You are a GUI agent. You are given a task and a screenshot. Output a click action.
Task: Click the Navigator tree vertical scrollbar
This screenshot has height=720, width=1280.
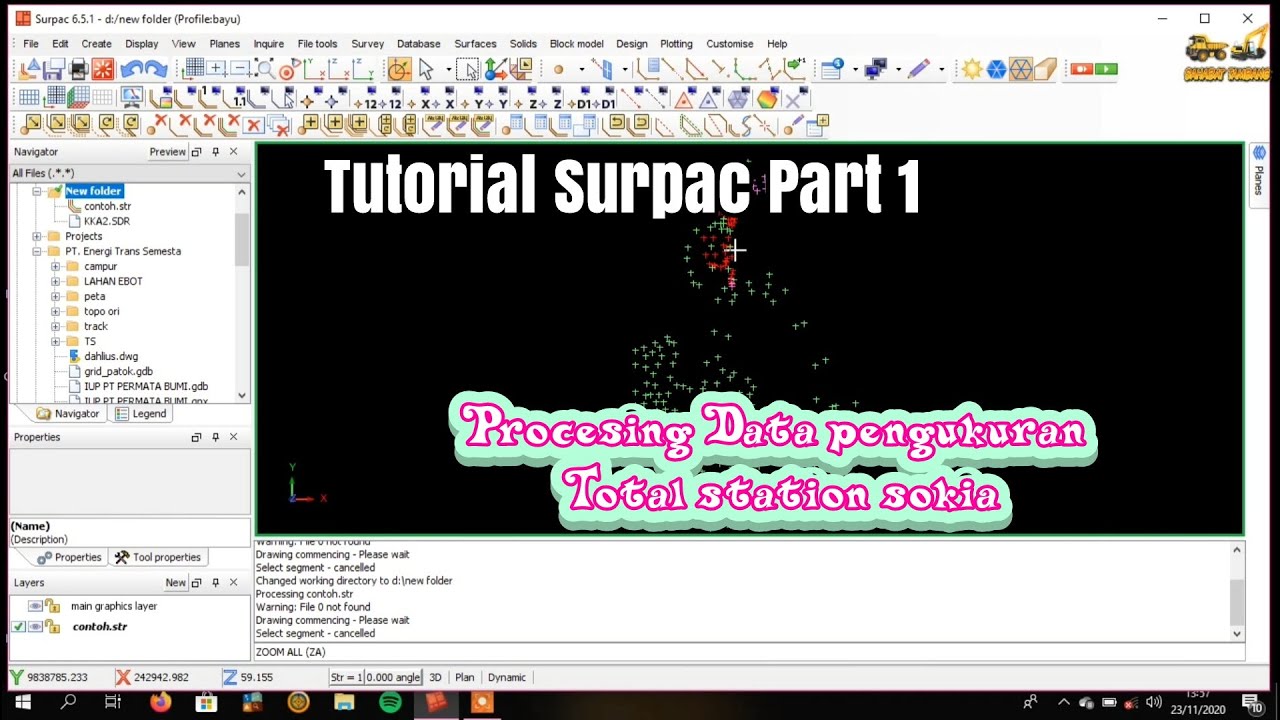point(242,240)
